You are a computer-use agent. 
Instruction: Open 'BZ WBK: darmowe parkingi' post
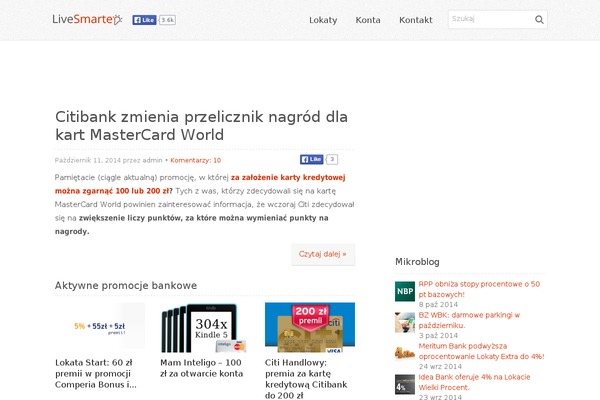[469, 320]
